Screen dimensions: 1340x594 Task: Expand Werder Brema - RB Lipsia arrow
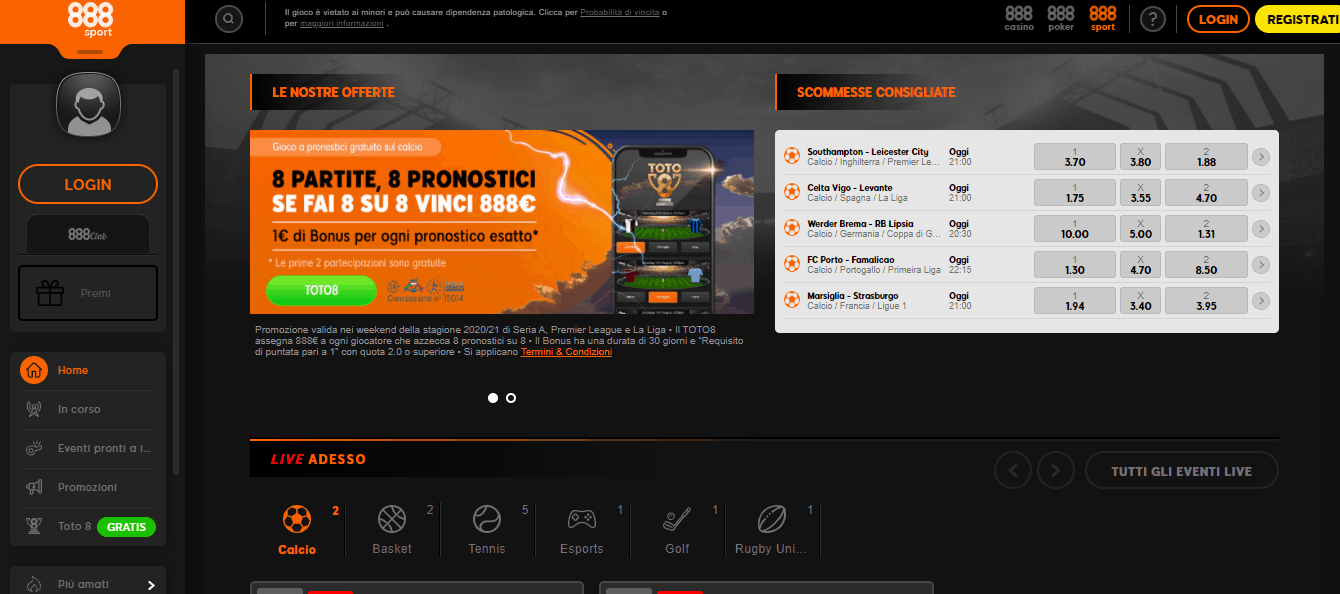coord(1261,229)
